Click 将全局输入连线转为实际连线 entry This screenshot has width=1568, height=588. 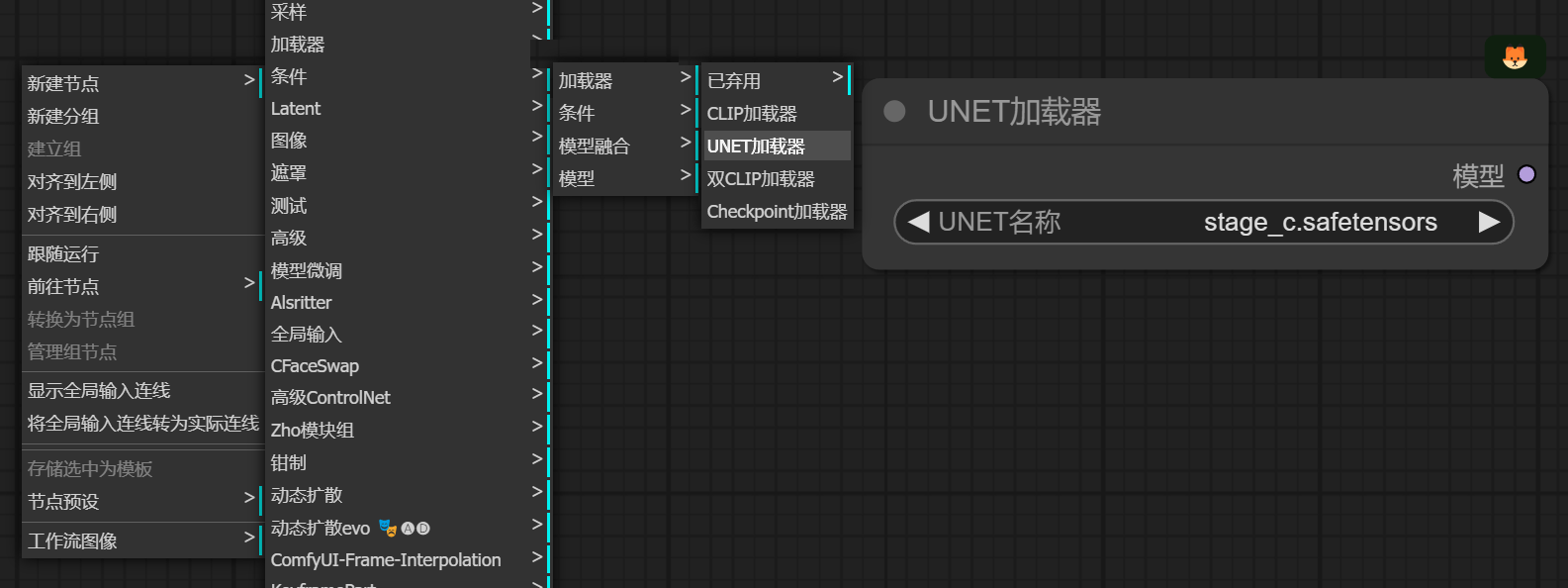coord(141,423)
